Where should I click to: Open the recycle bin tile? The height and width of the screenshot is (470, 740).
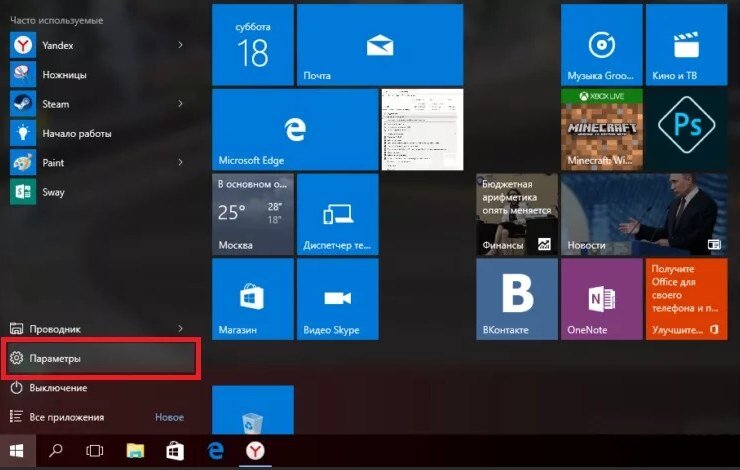(x=253, y=410)
